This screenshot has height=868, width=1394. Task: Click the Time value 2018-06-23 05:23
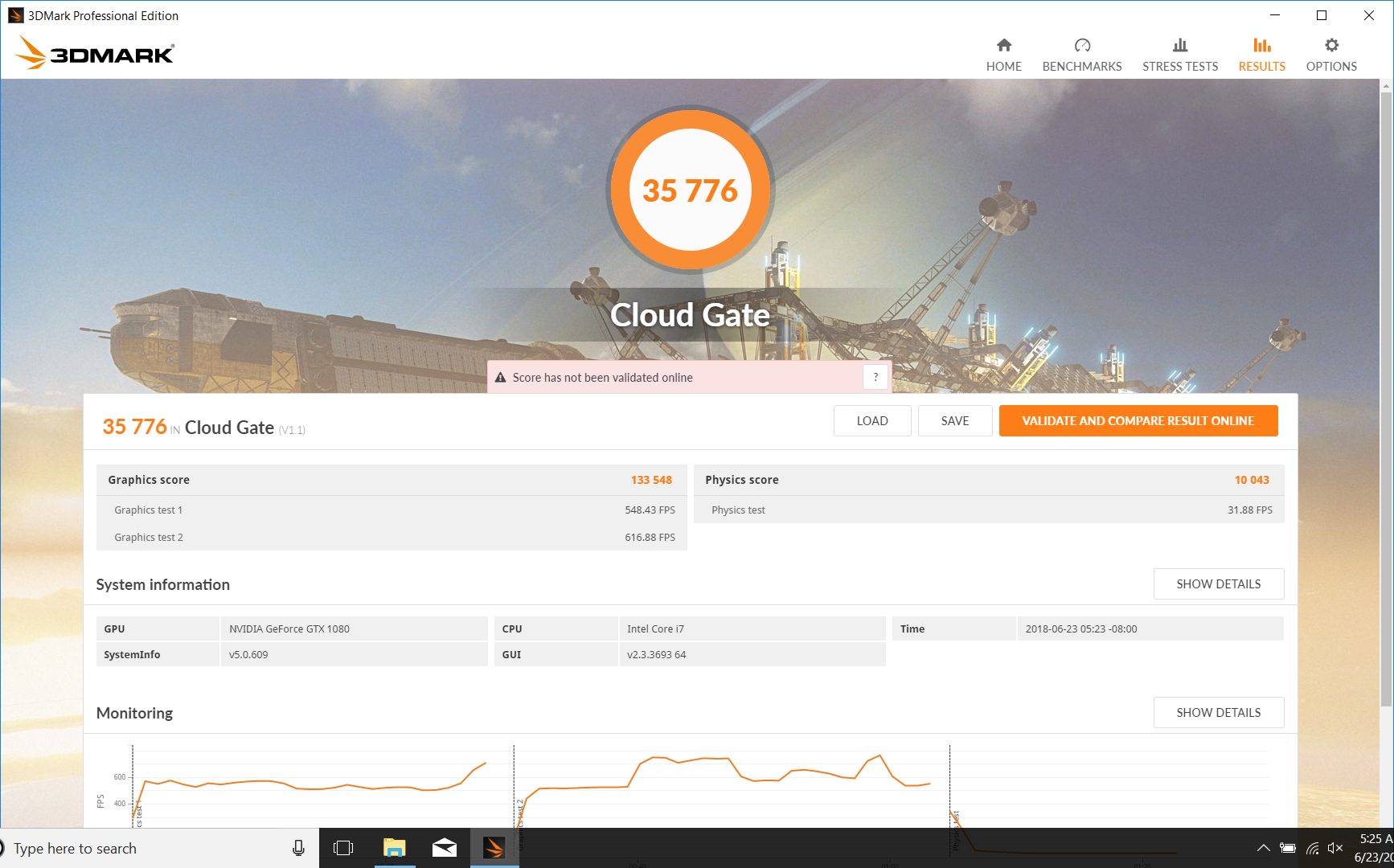tap(1081, 629)
